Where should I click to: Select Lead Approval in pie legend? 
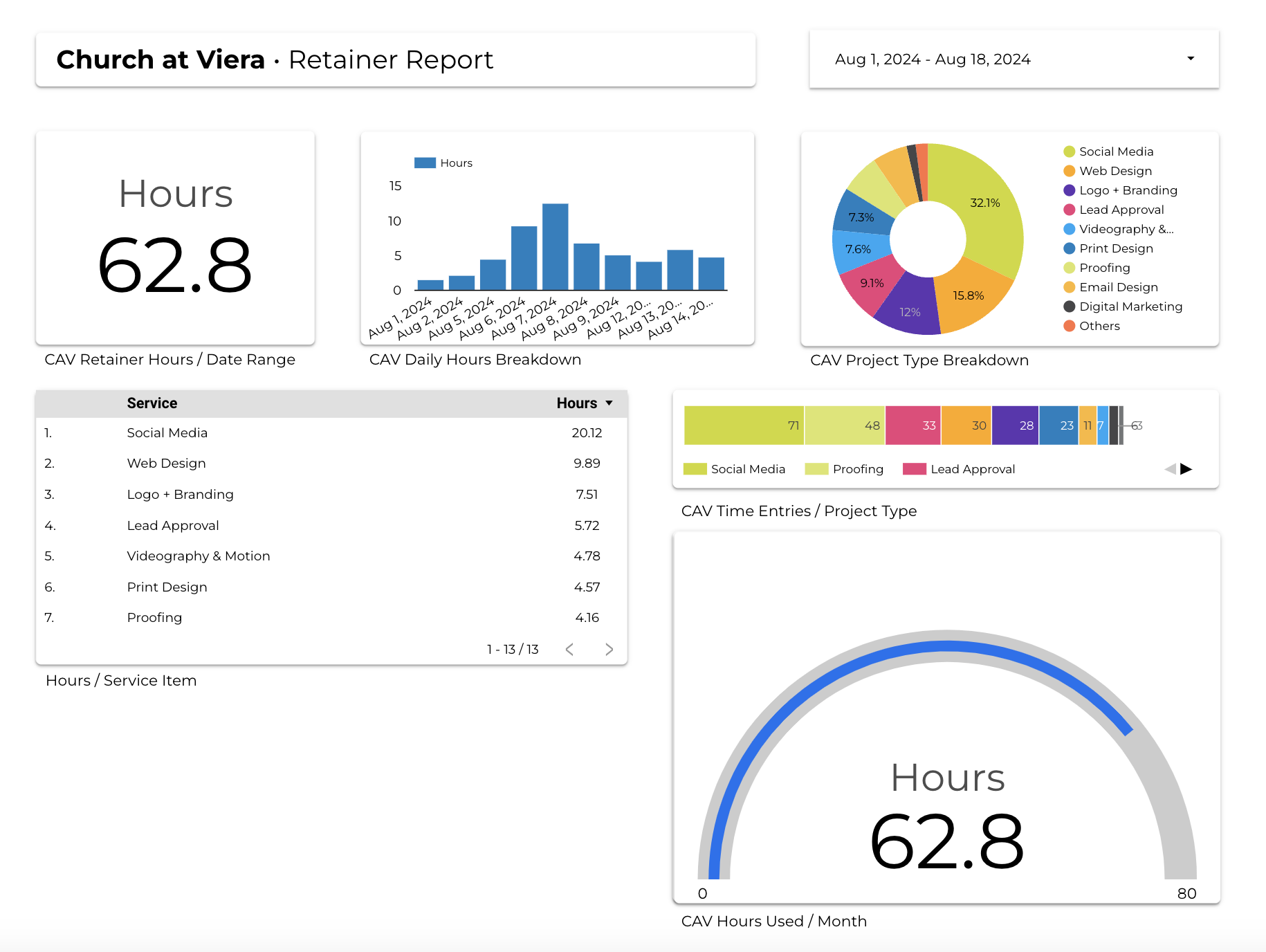coord(1114,210)
